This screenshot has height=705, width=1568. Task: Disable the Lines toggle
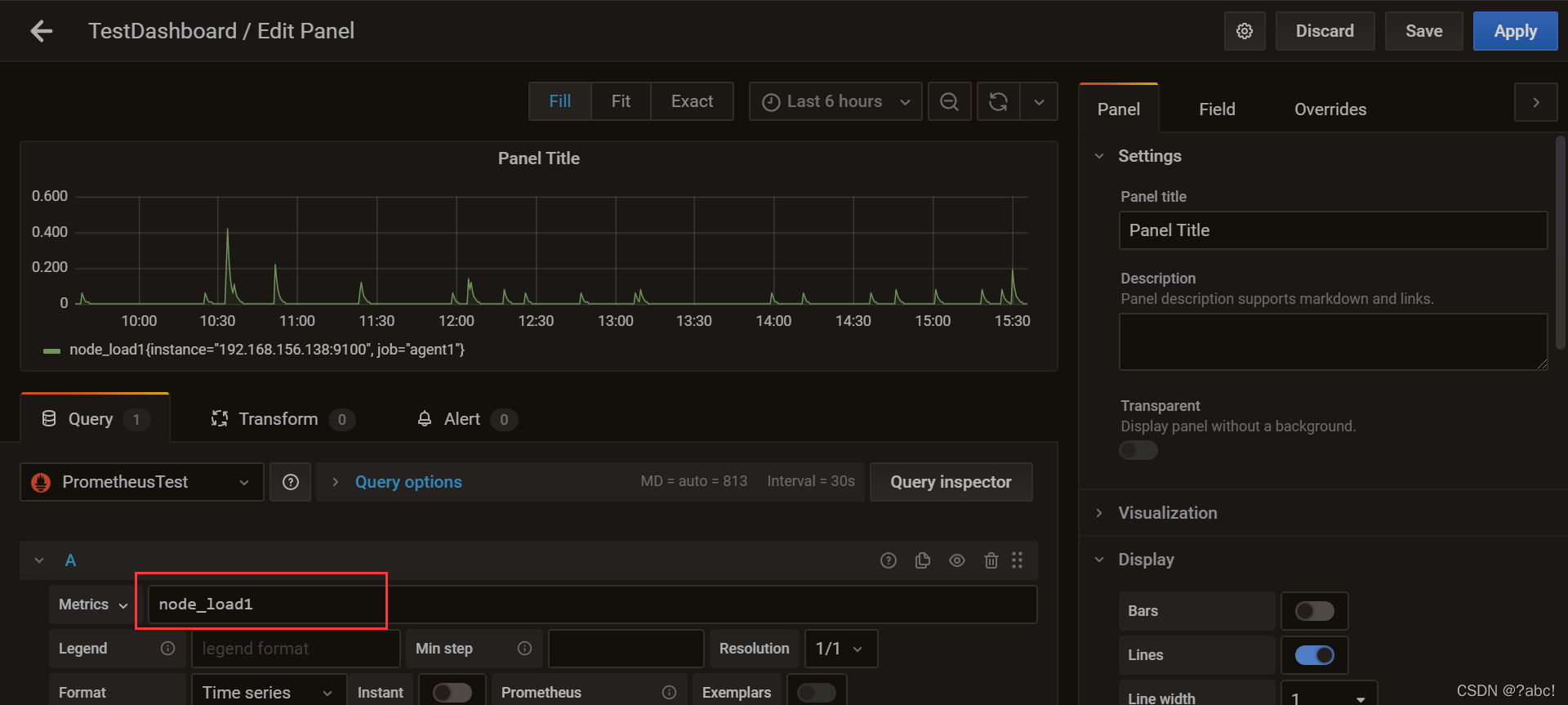click(x=1315, y=655)
